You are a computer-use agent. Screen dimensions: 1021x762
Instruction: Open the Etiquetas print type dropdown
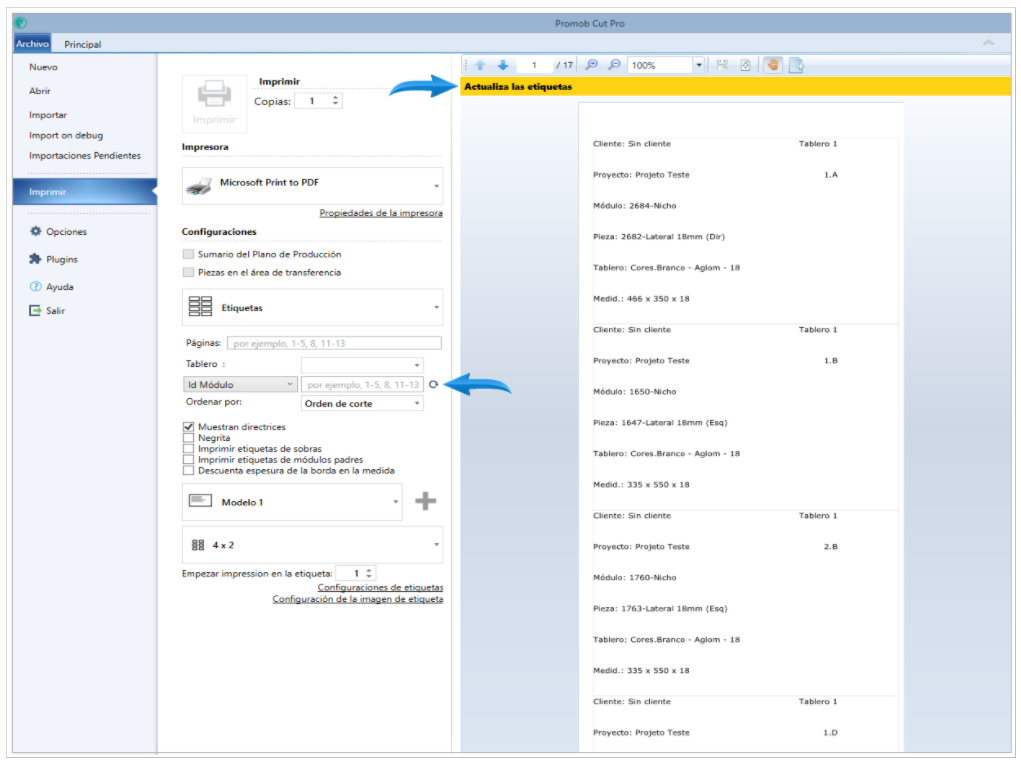click(313, 307)
